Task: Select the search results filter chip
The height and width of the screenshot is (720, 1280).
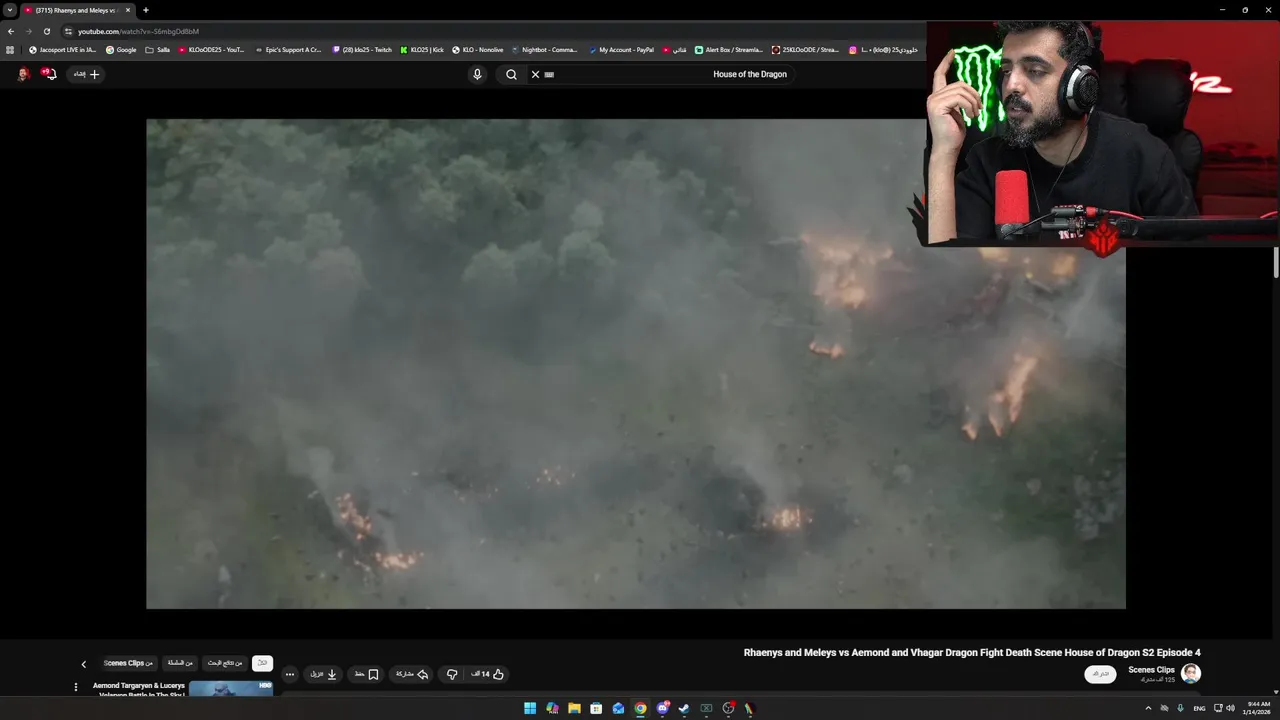Action: click(x=225, y=663)
